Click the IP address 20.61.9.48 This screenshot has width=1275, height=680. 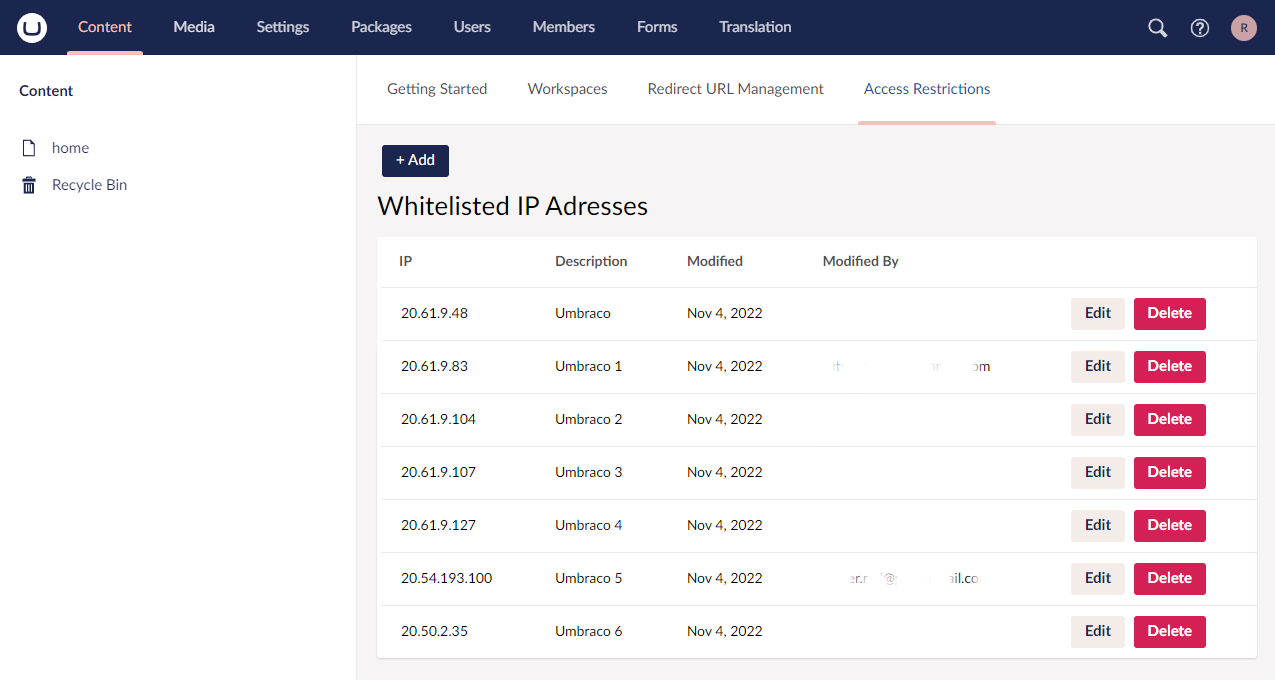click(x=434, y=313)
